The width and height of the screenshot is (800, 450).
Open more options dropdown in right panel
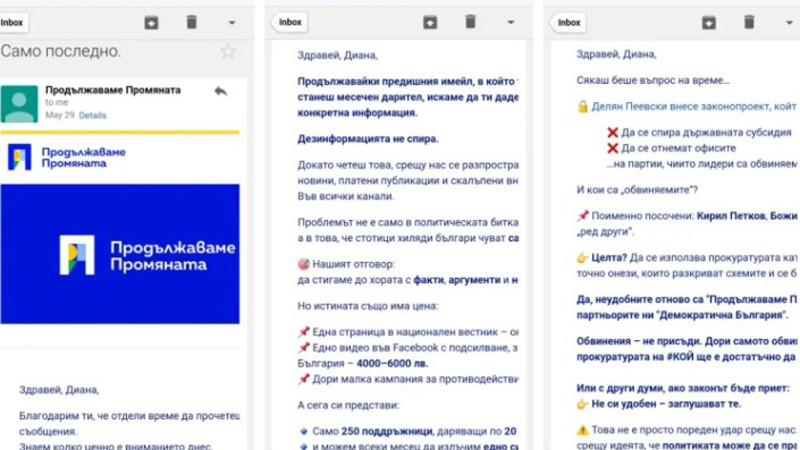[x=789, y=22]
